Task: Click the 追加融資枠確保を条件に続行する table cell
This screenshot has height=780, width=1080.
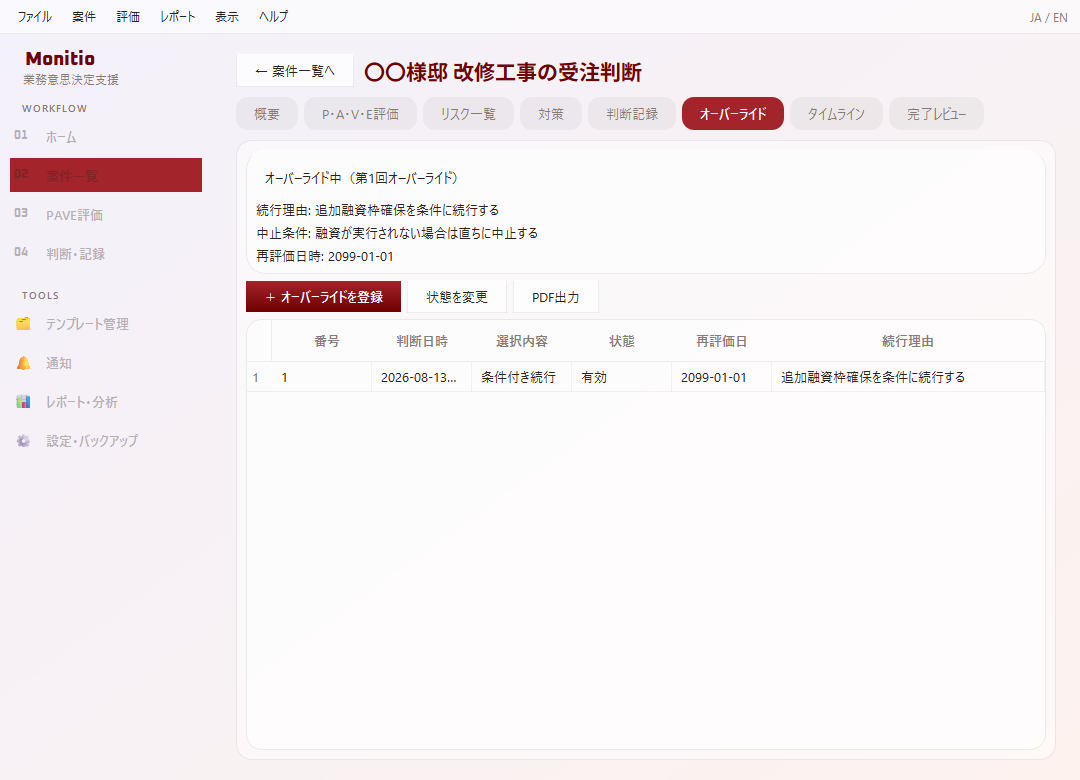Action: coord(908,378)
